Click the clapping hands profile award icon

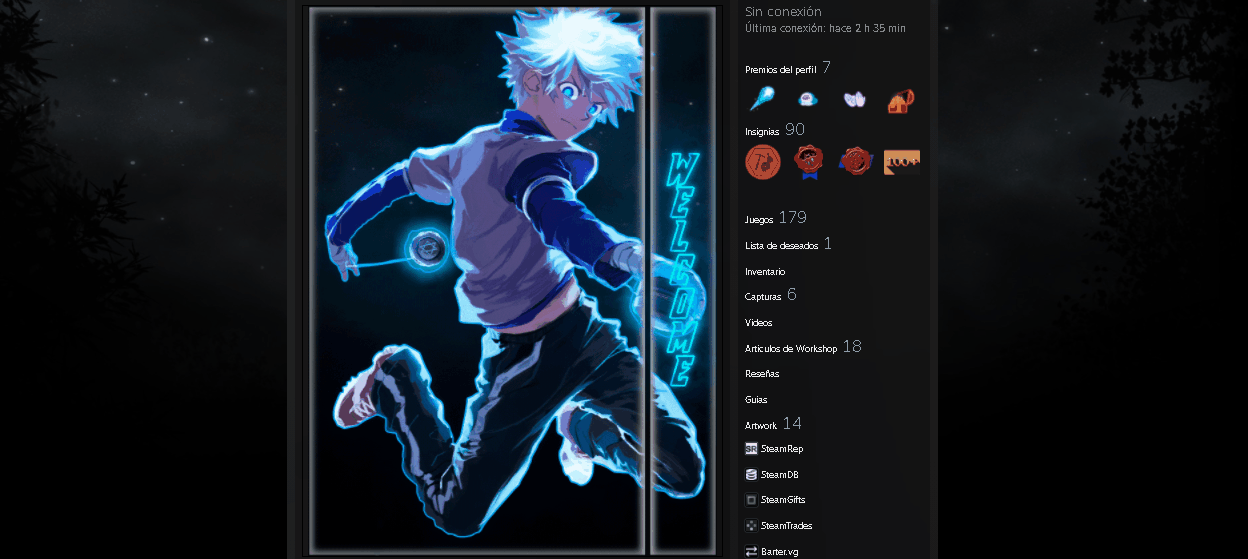[854, 99]
